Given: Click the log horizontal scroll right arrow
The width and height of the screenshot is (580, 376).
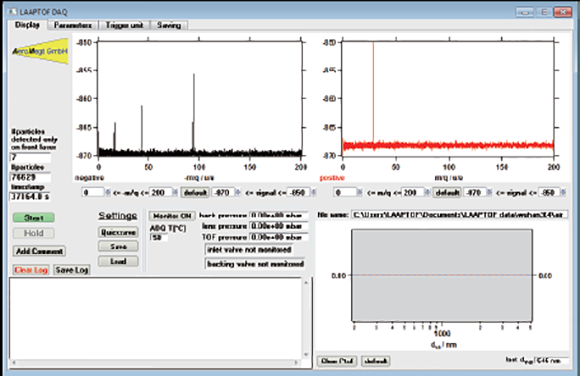Looking at the screenshot, I should 296,363.
